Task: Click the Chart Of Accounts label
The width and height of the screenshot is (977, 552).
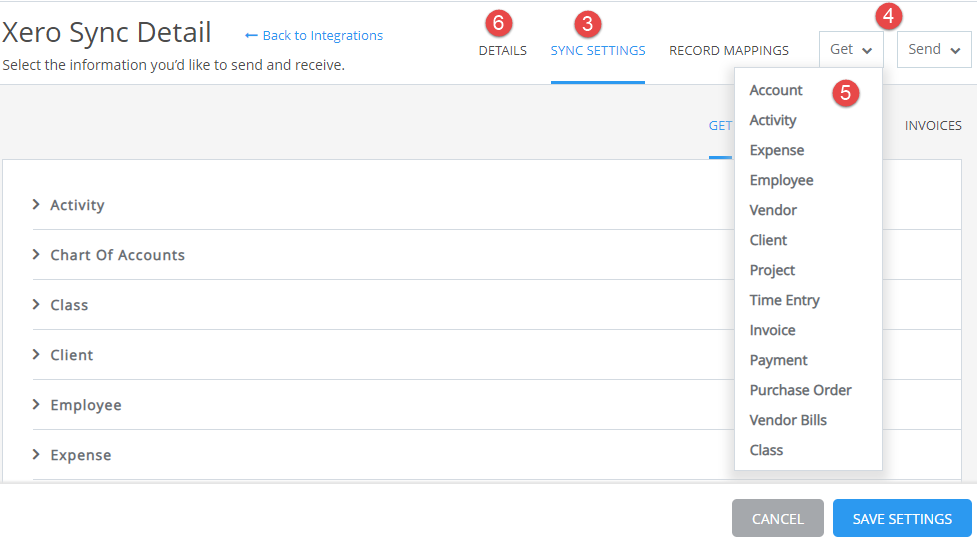Action: 118,255
